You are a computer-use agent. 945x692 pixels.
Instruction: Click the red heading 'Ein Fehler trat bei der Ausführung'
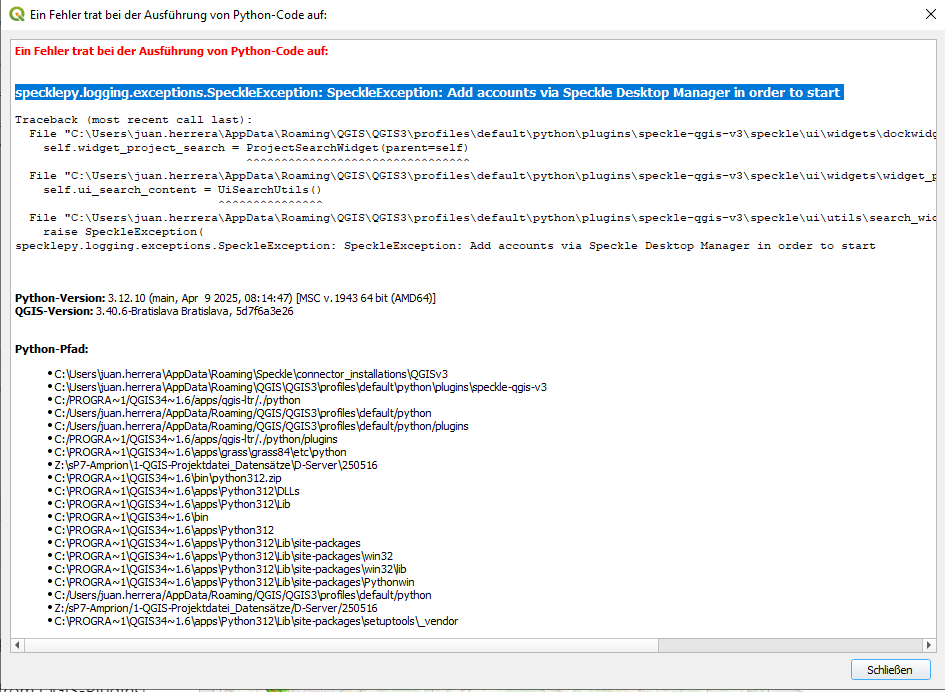[x=172, y=51]
